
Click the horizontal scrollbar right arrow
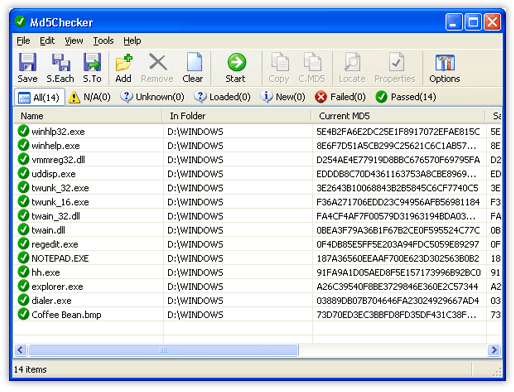tap(494, 350)
